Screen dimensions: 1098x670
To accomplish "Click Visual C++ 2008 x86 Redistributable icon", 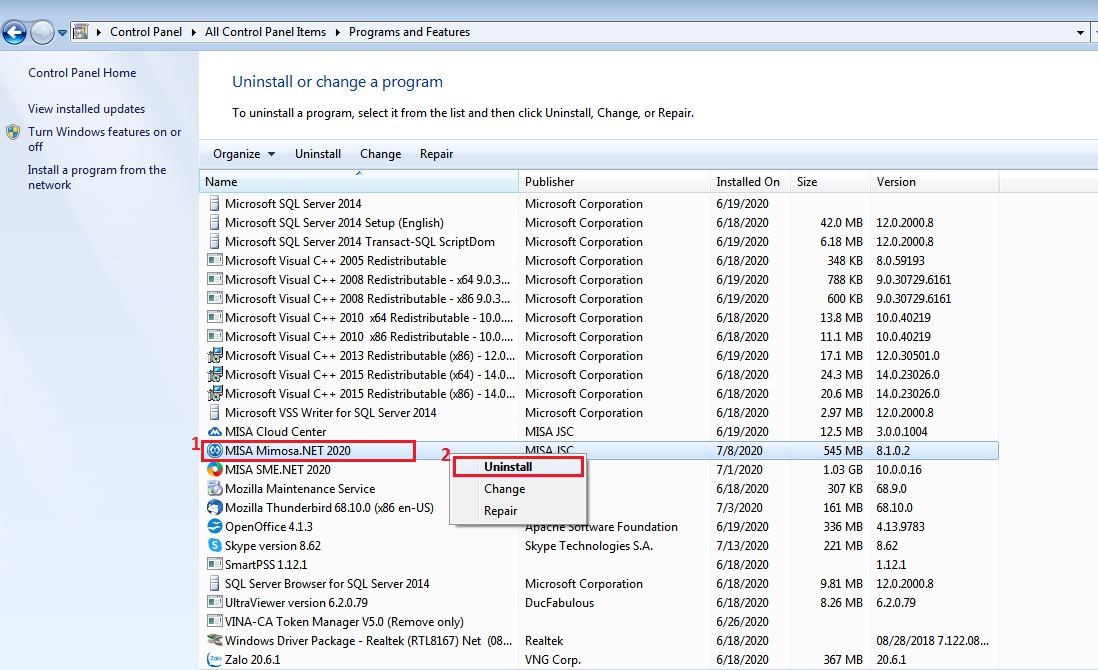I will [214, 298].
